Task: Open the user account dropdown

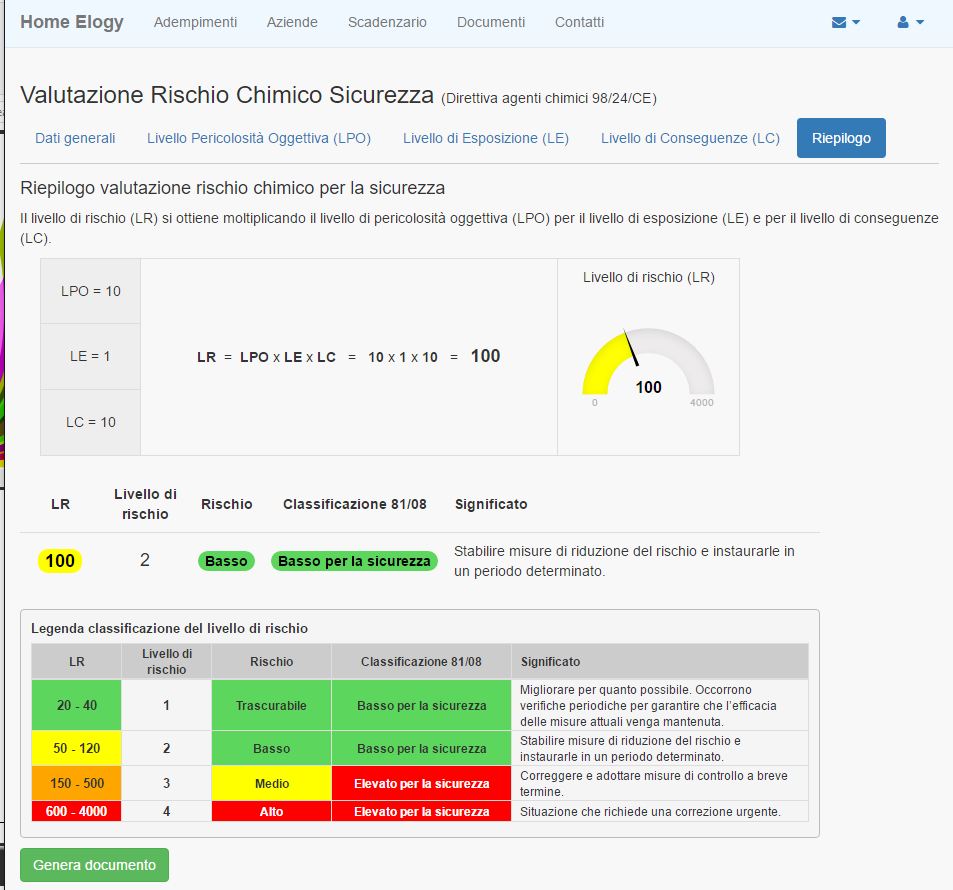Action: (910, 22)
